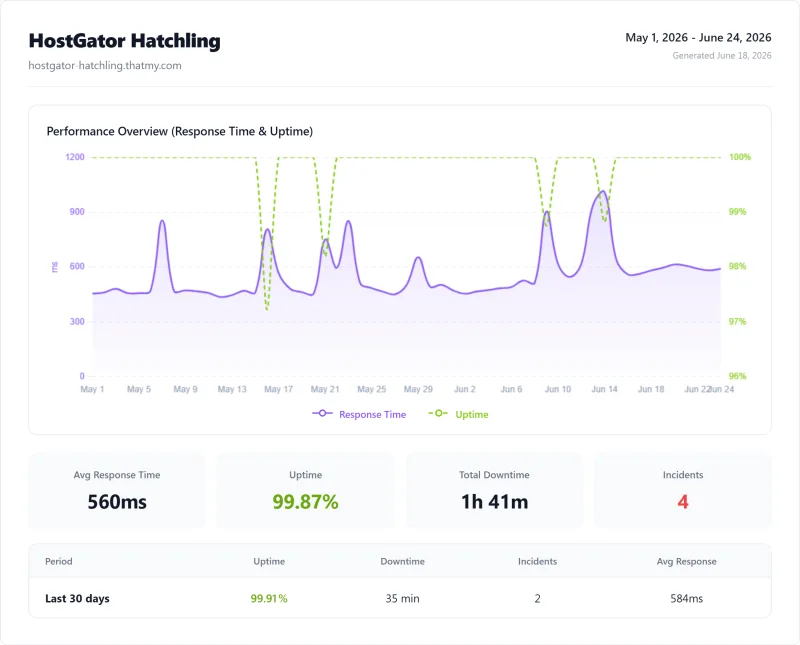Image resolution: width=800 pixels, height=645 pixels.
Task: Click the Total Downtime card label
Action: [494, 475]
